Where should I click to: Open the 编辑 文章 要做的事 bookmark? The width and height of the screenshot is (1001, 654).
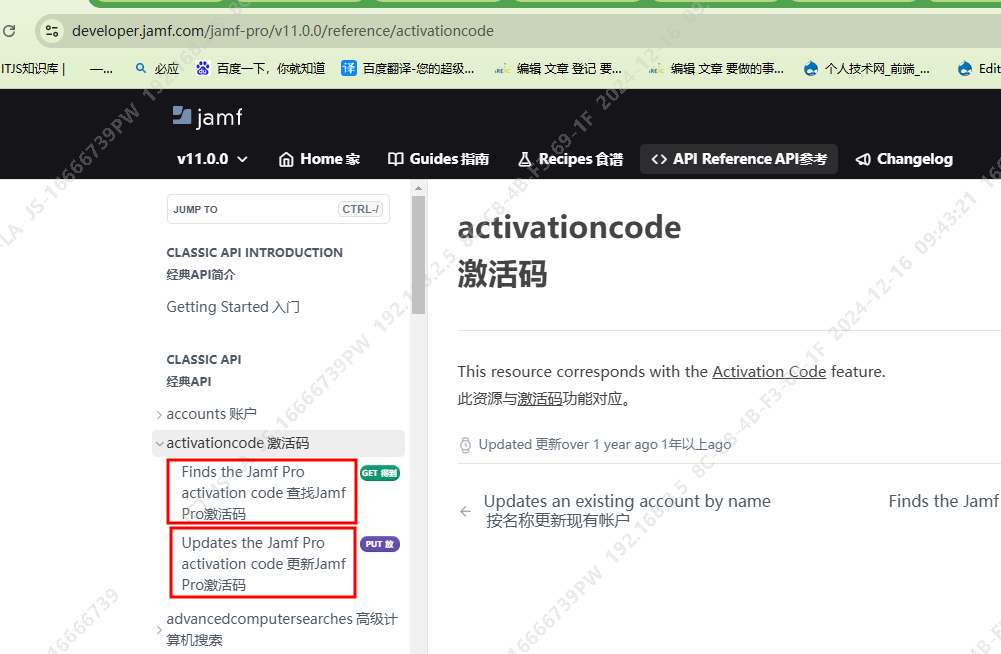pyautogui.click(x=717, y=68)
